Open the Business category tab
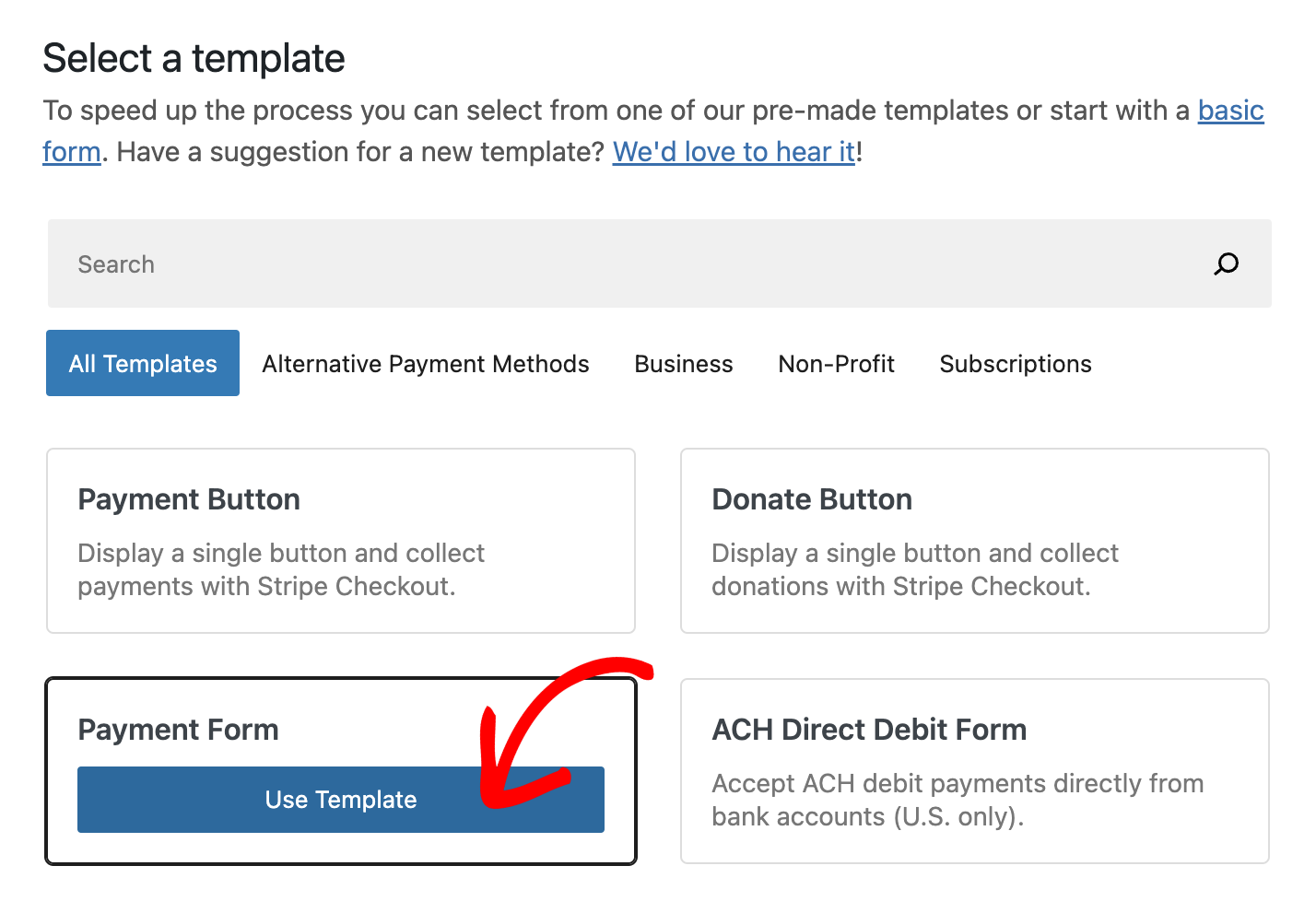Screen dimensions: 1316x901 pyautogui.click(x=683, y=364)
